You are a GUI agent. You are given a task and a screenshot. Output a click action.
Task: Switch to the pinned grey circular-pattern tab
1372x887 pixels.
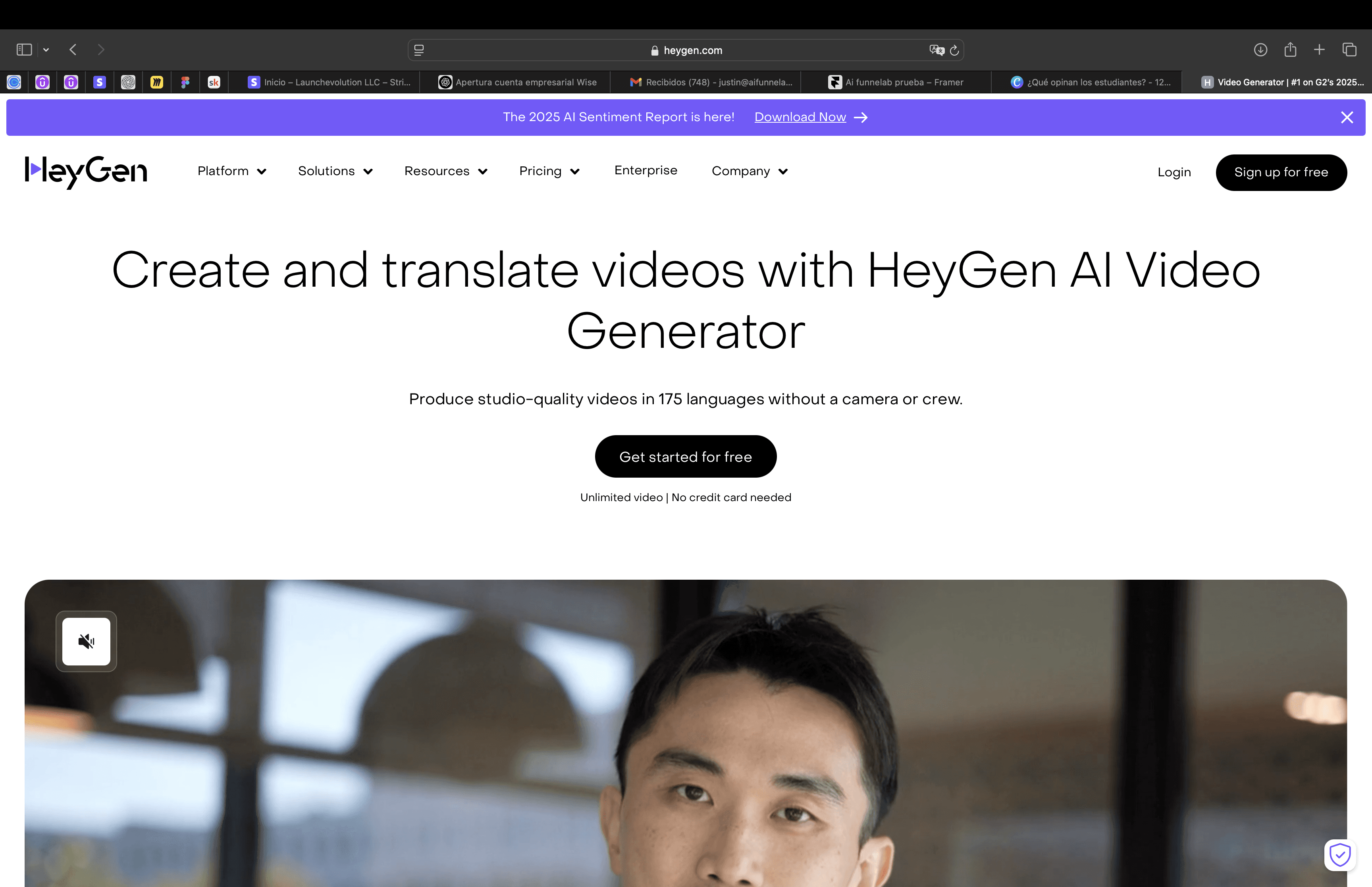[128, 82]
